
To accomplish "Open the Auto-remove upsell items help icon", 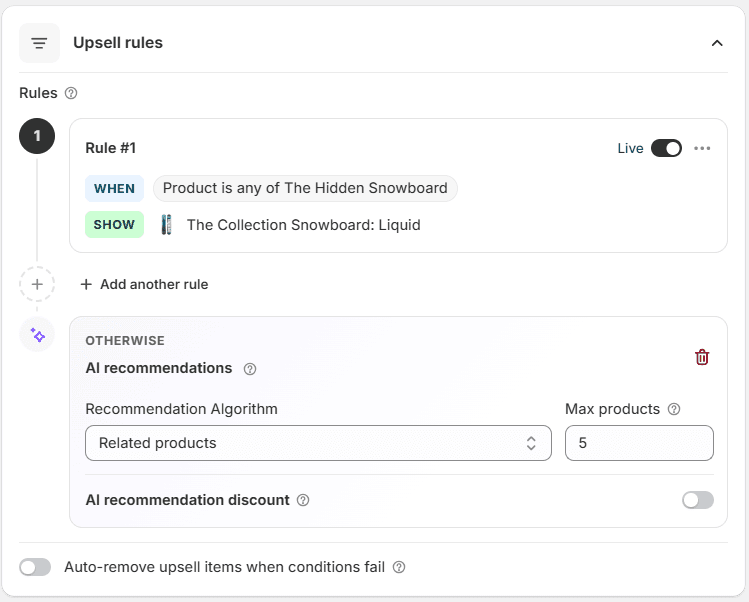I will (x=399, y=567).
